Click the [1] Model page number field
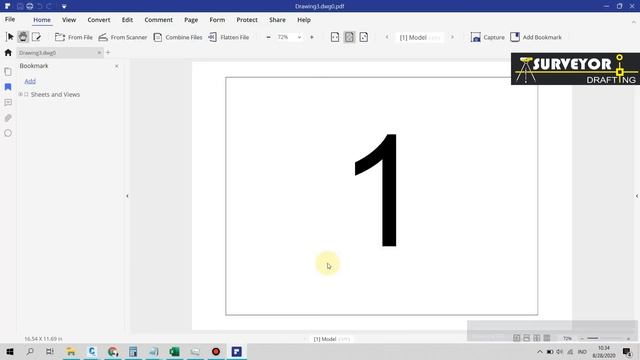 click(x=420, y=37)
